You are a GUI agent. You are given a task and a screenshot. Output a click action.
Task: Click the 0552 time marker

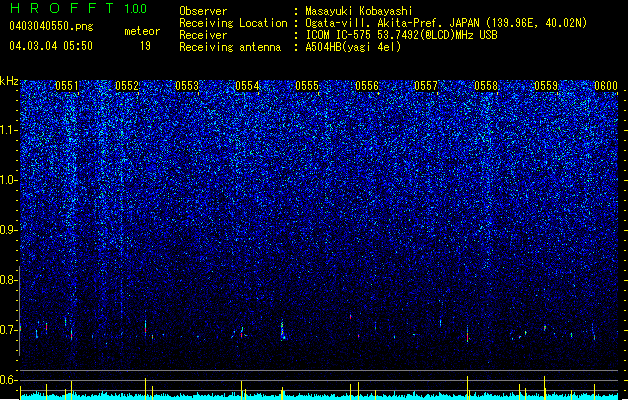point(127,86)
